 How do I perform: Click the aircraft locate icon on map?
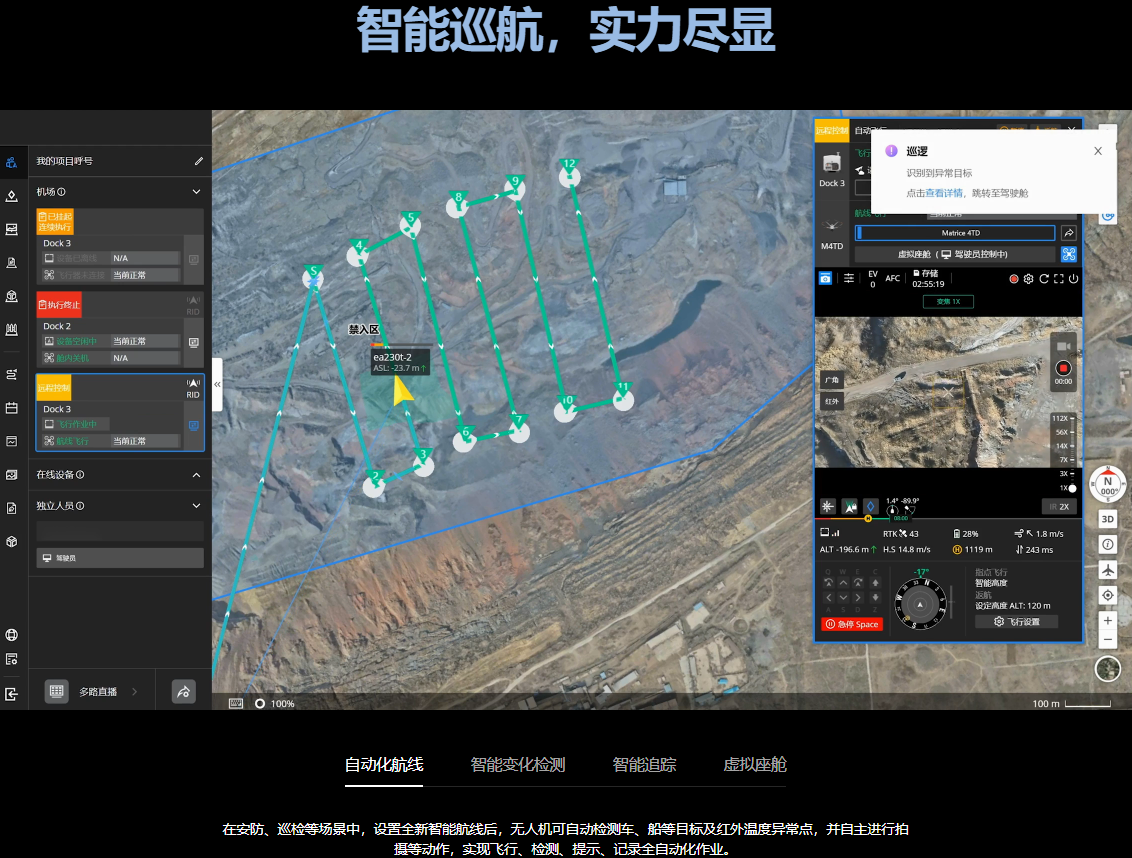click(1108, 569)
